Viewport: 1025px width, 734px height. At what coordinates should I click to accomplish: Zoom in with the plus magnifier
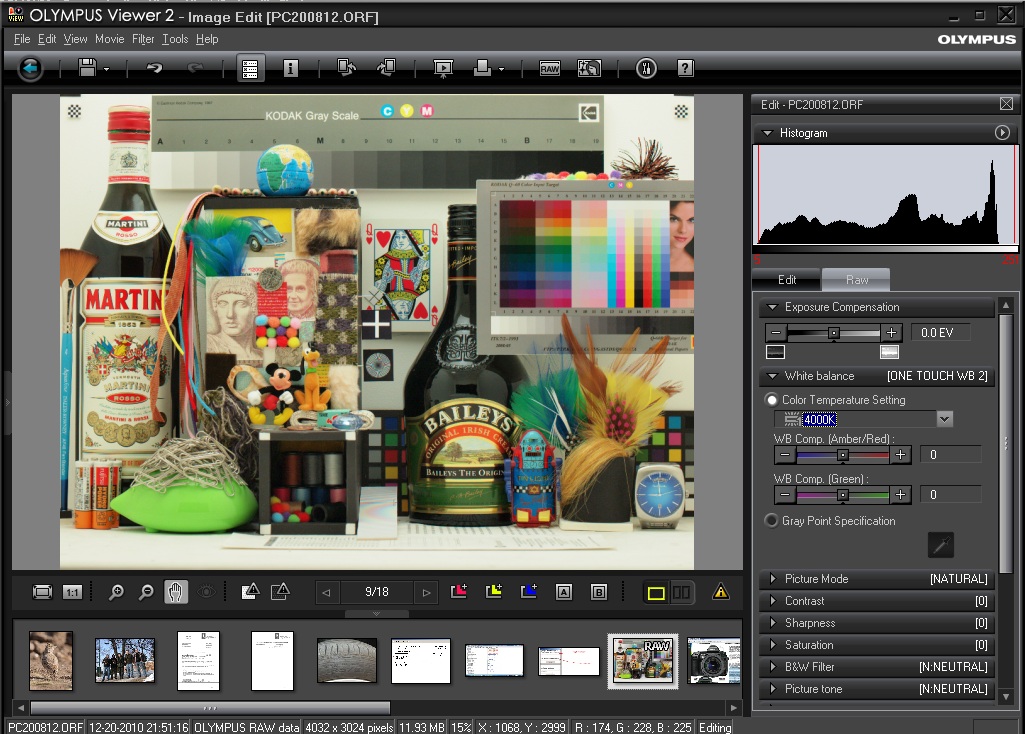tap(116, 592)
